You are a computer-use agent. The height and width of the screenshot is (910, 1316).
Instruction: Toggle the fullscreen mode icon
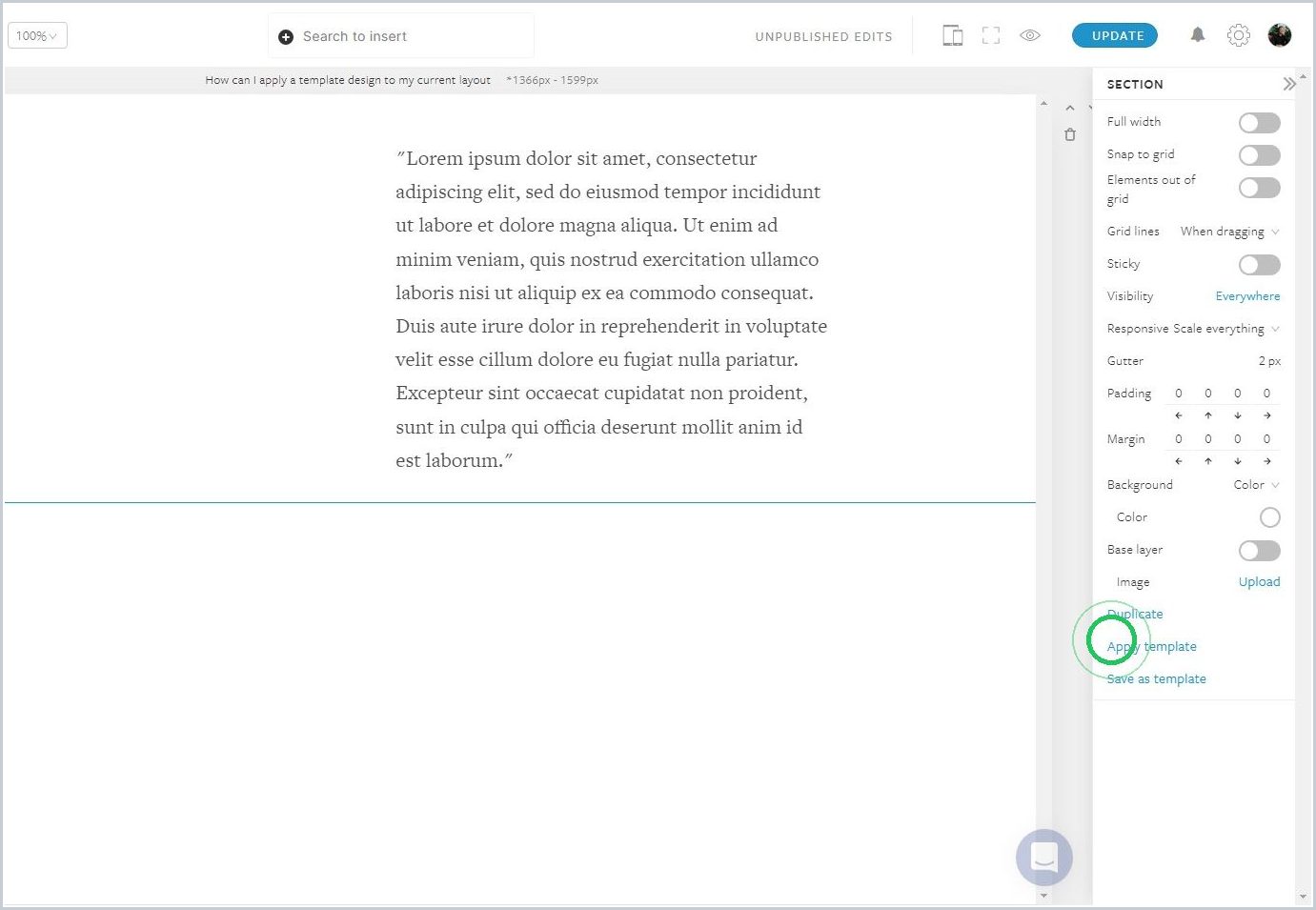[991, 36]
